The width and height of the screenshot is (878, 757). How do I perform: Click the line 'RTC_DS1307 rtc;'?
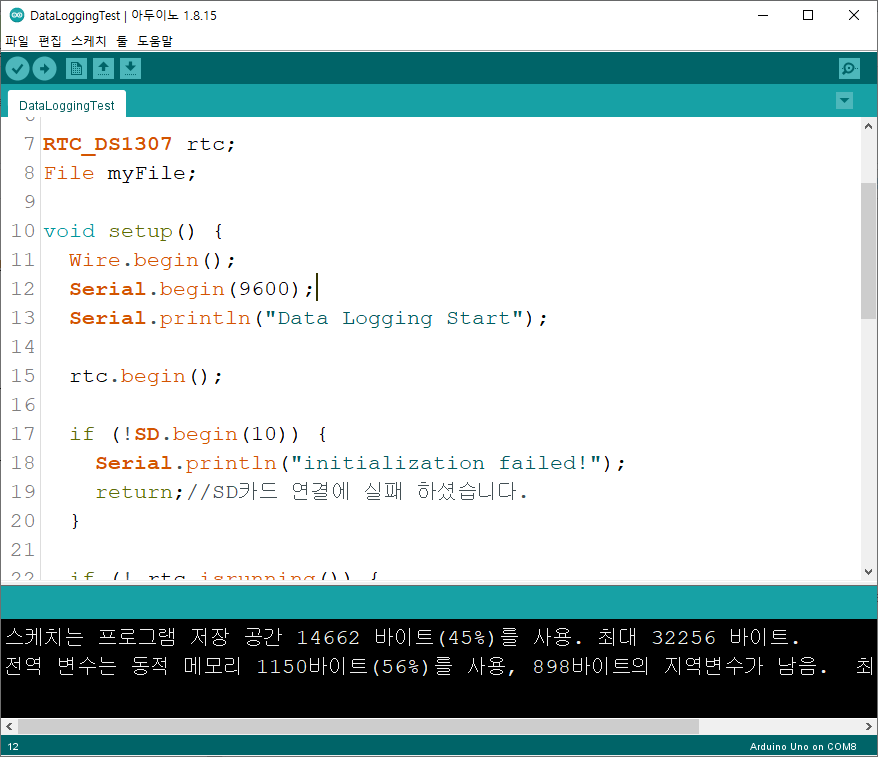(x=139, y=144)
